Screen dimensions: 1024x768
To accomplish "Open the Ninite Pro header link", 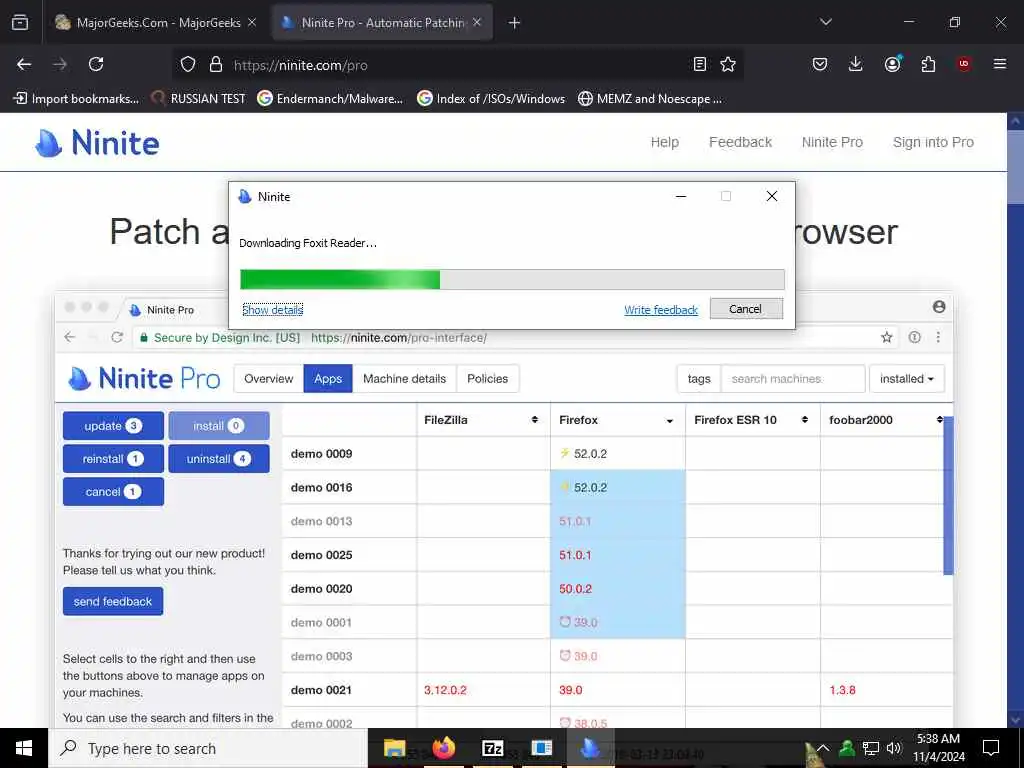I will click(832, 142).
